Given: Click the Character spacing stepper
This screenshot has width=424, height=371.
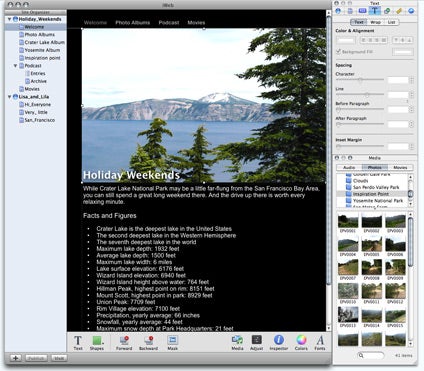Looking at the screenshot, I should tap(412, 80).
